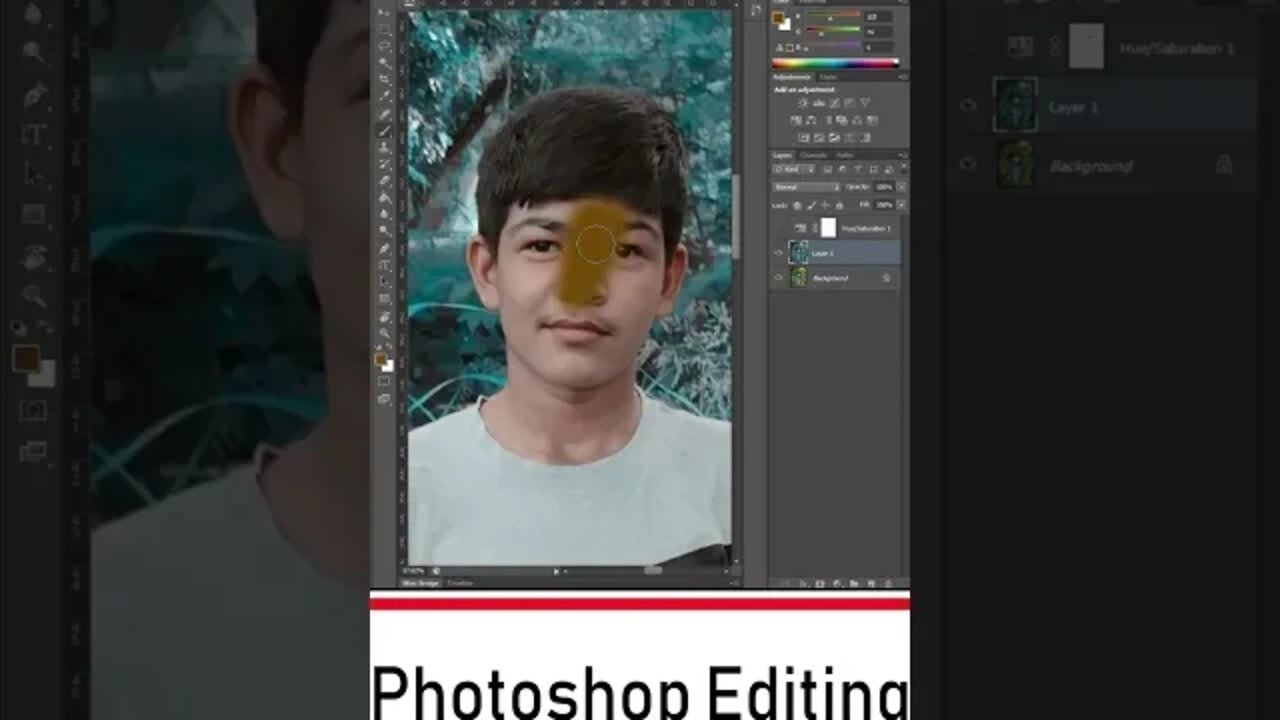1280x720 pixels.
Task: Select the Eyedropper tool
Action: pos(384,96)
